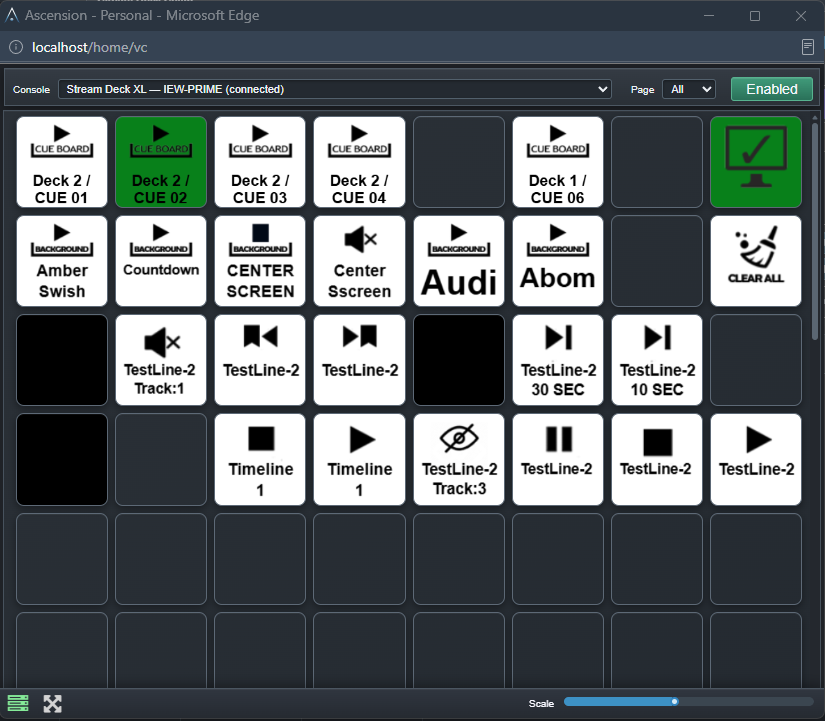Screen dimensions: 825x721
Task: Trigger the Deck 2 / CUE 01 cue board key
Action: click(x=62, y=162)
